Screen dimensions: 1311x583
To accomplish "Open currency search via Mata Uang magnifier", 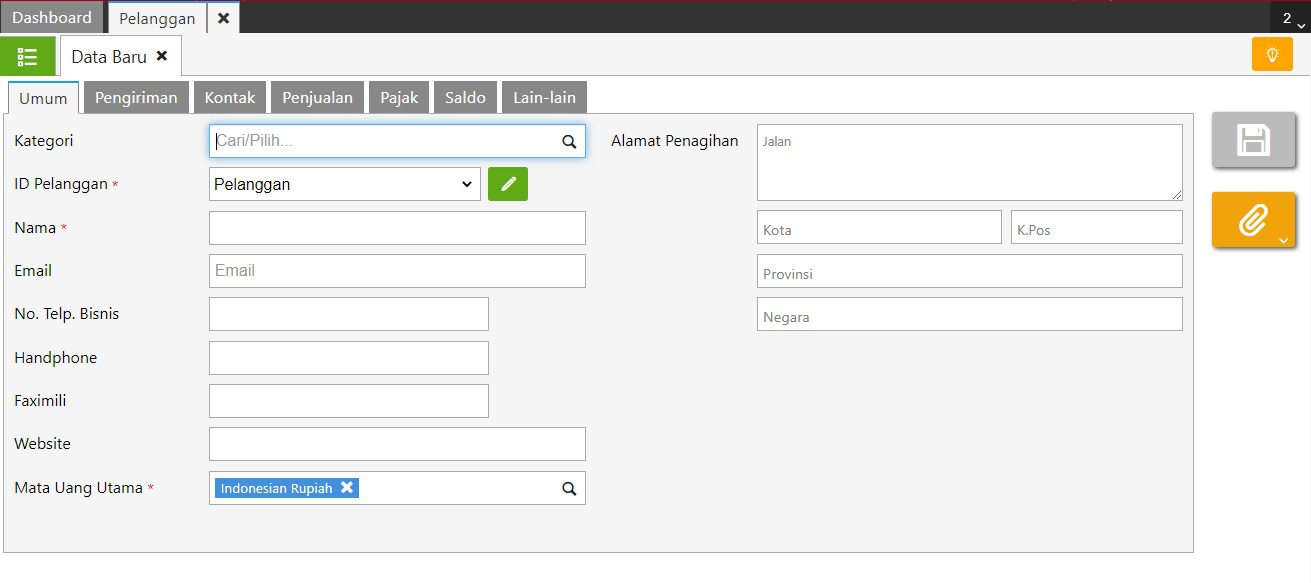I will tap(568, 488).
